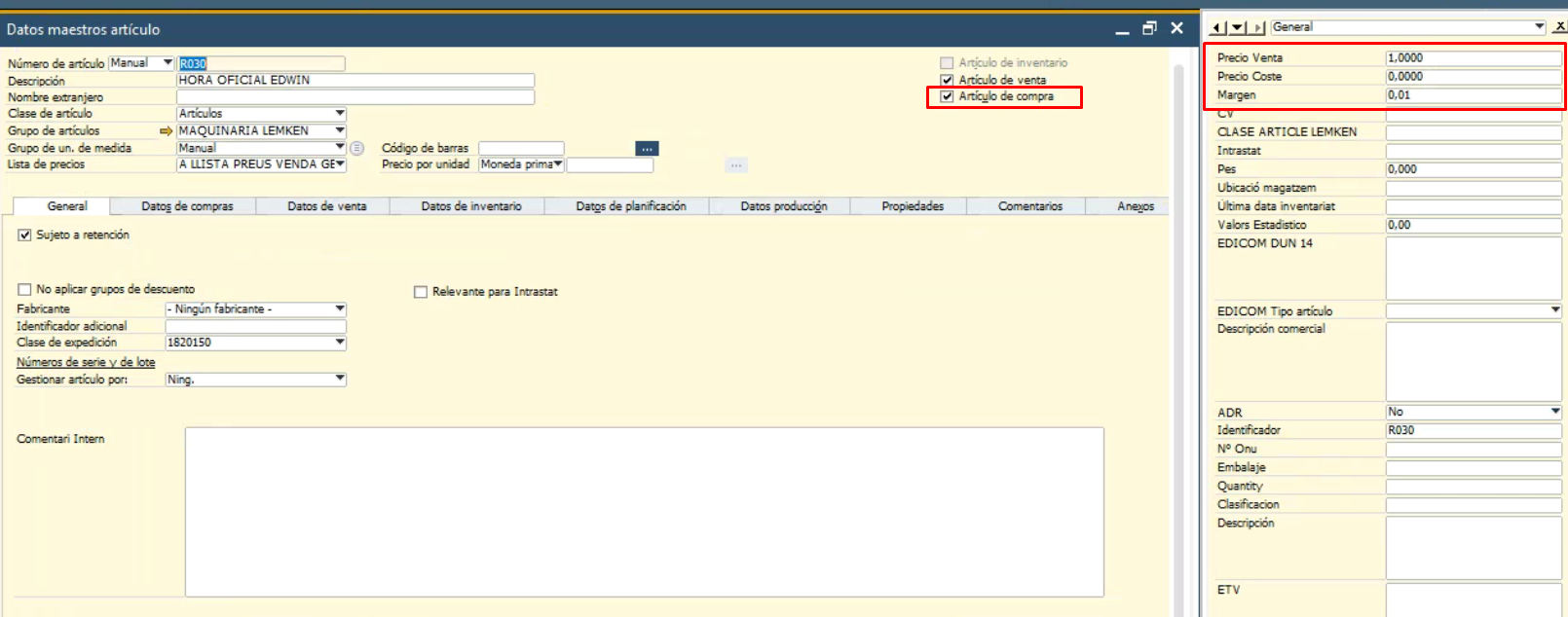Follow the orange link arrow for Grupo de artículos

pyautogui.click(x=166, y=130)
